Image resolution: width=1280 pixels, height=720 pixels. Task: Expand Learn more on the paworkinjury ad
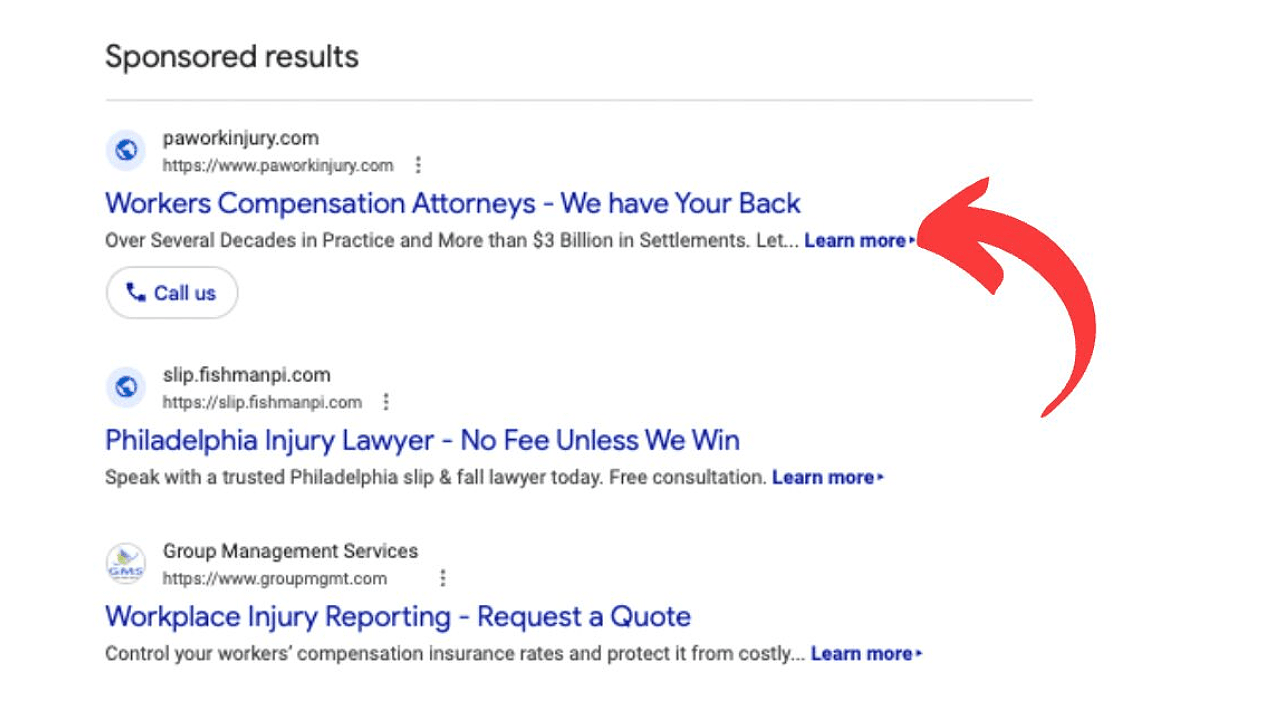tap(858, 241)
